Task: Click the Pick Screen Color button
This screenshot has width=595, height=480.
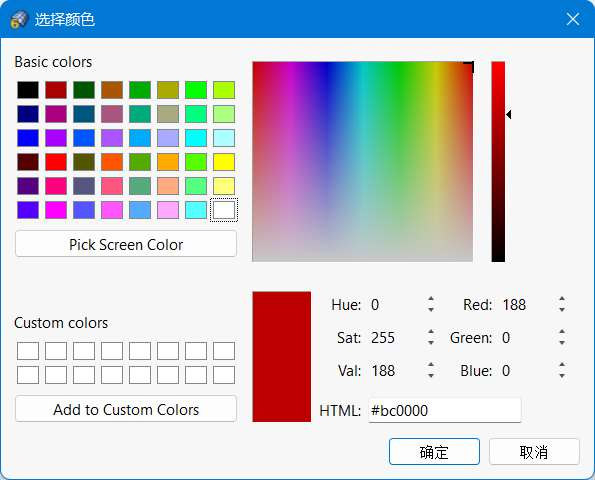Action: (126, 244)
